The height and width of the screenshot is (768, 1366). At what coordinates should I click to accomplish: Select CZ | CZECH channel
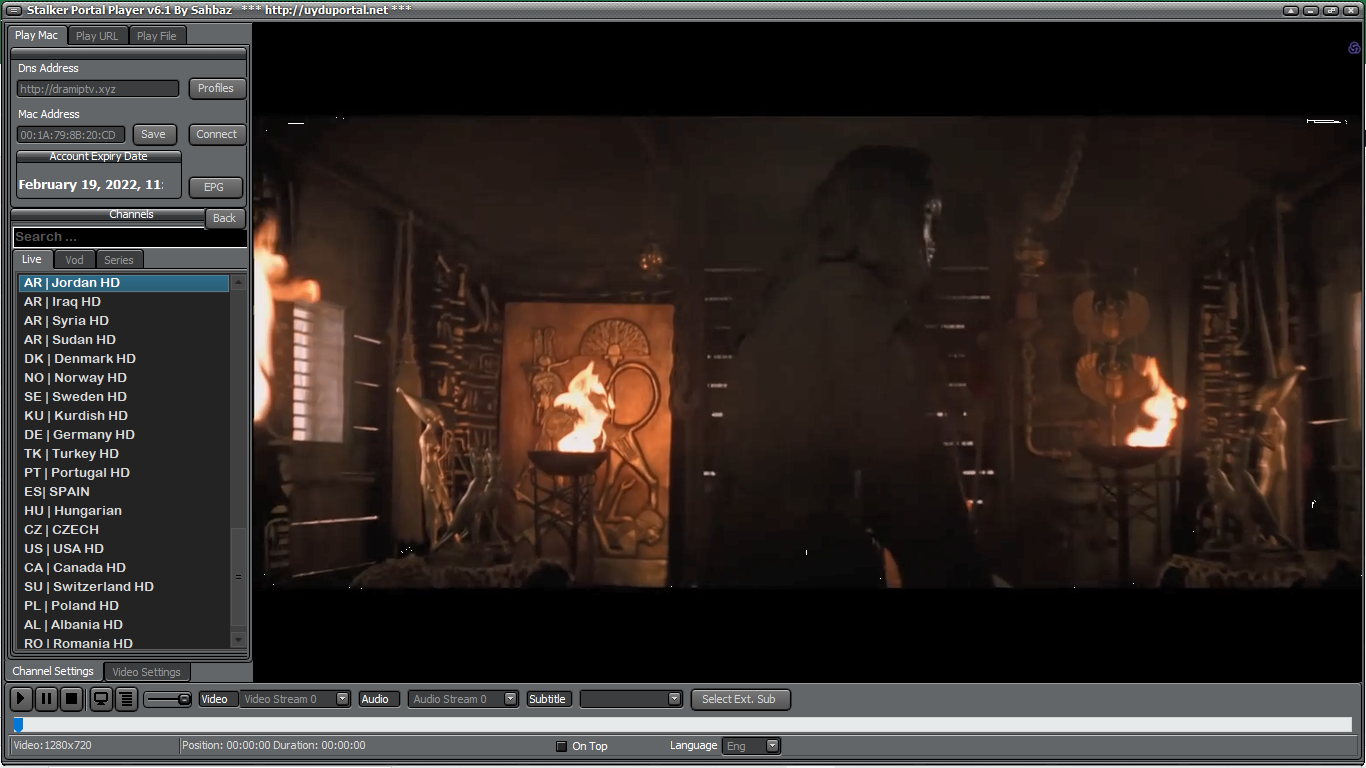coord(124,530)
